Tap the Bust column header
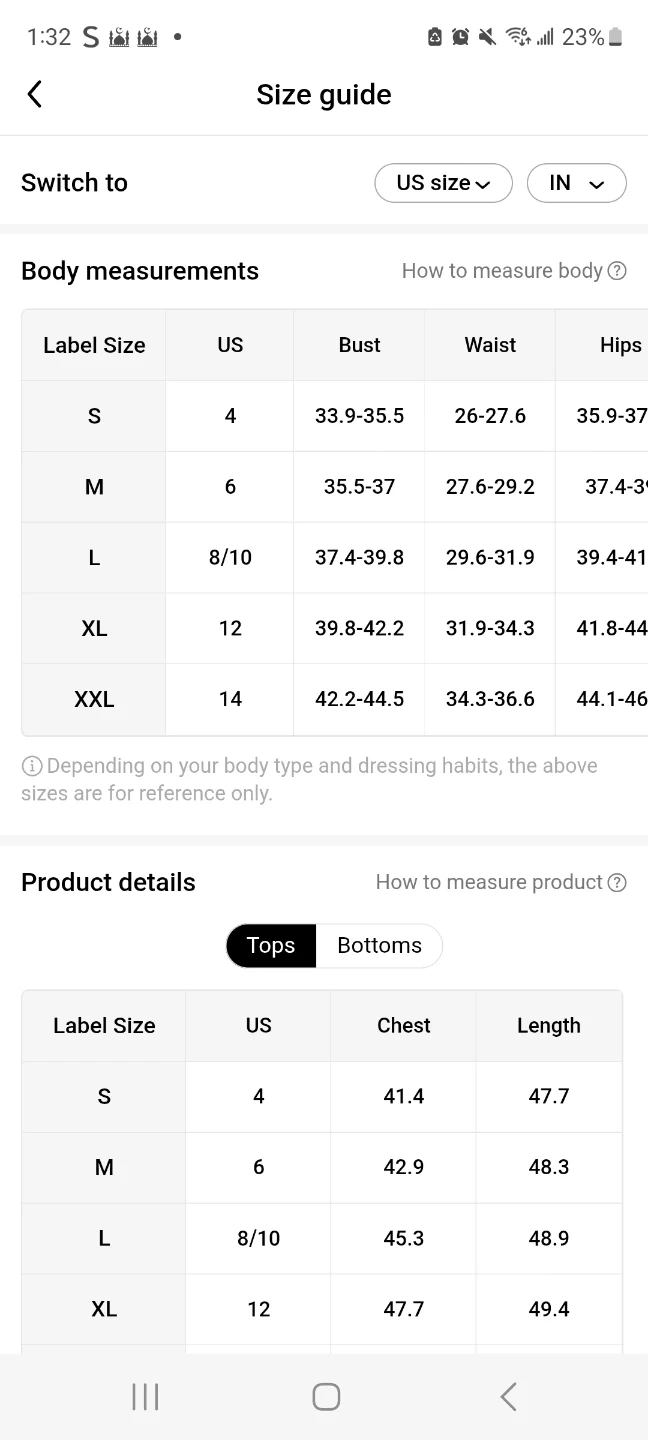The height and width of the screenshot is (1440, 648). point(359,345)
